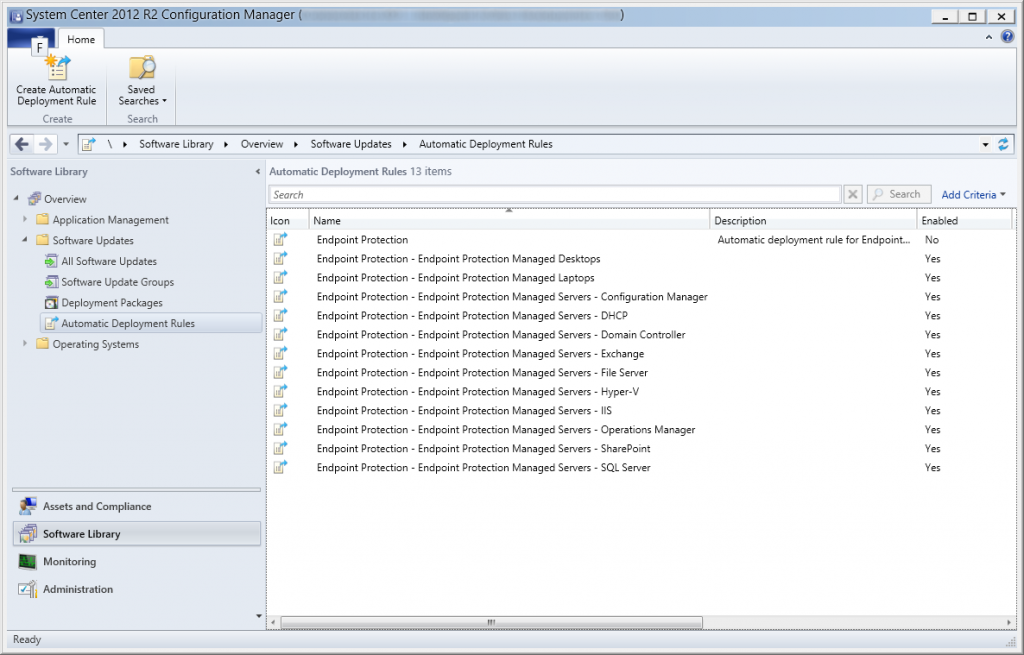Viewport: 1024px width, 655px height.
Task: Clear the search box with the X
Action: (x=852, y=193)
